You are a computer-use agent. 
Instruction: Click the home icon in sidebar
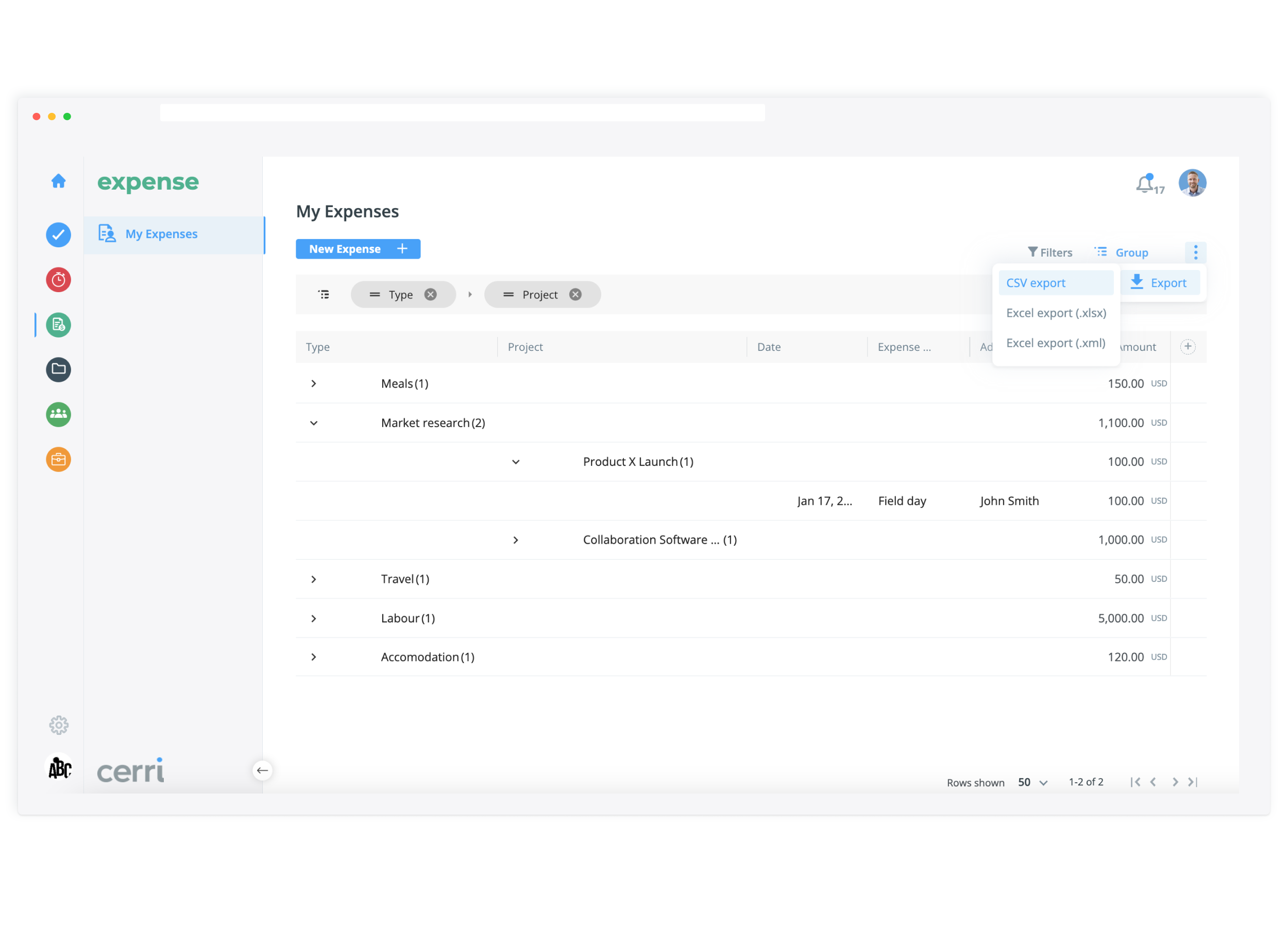[58, 181]
